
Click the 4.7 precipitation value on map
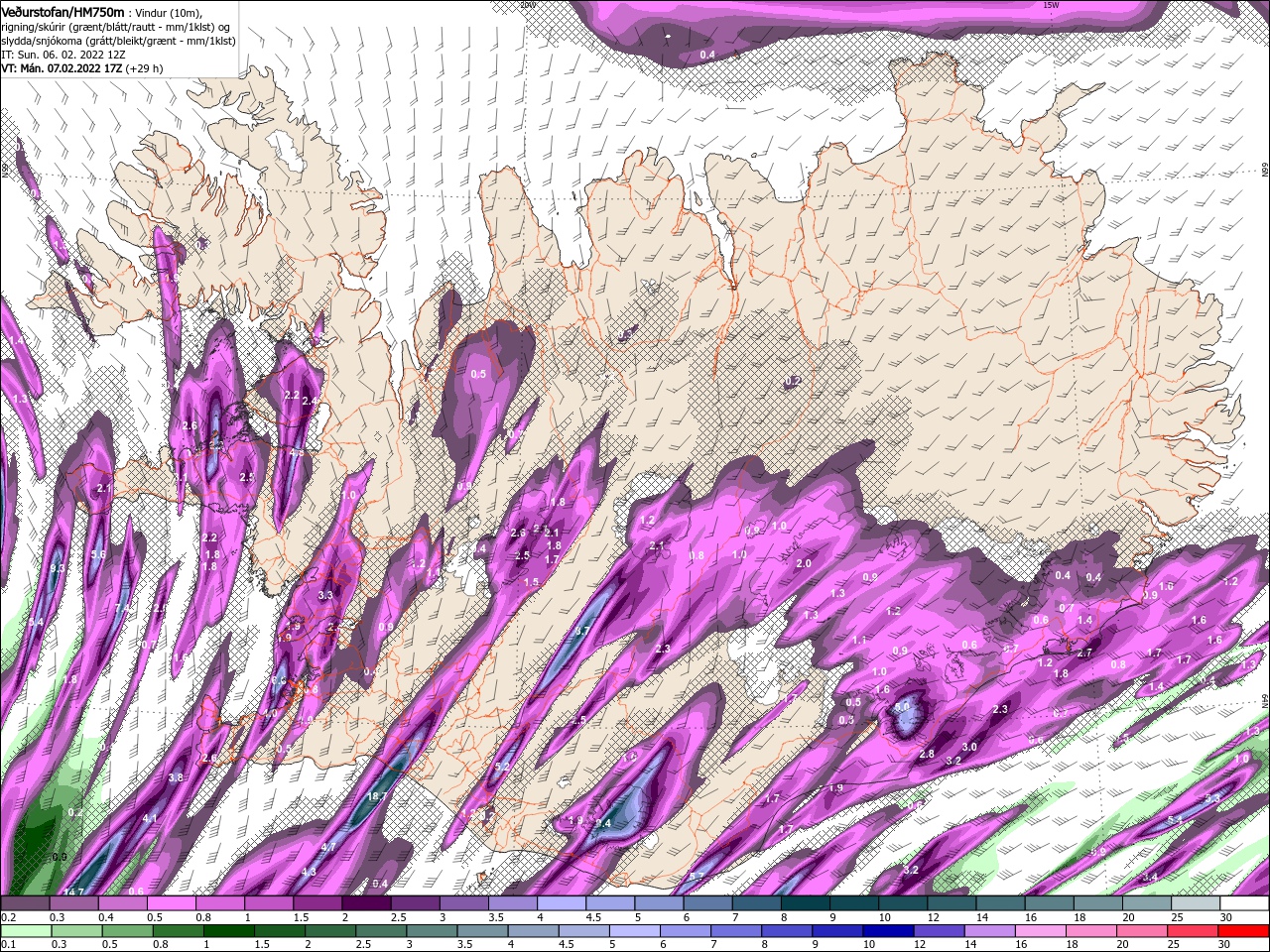329,847
